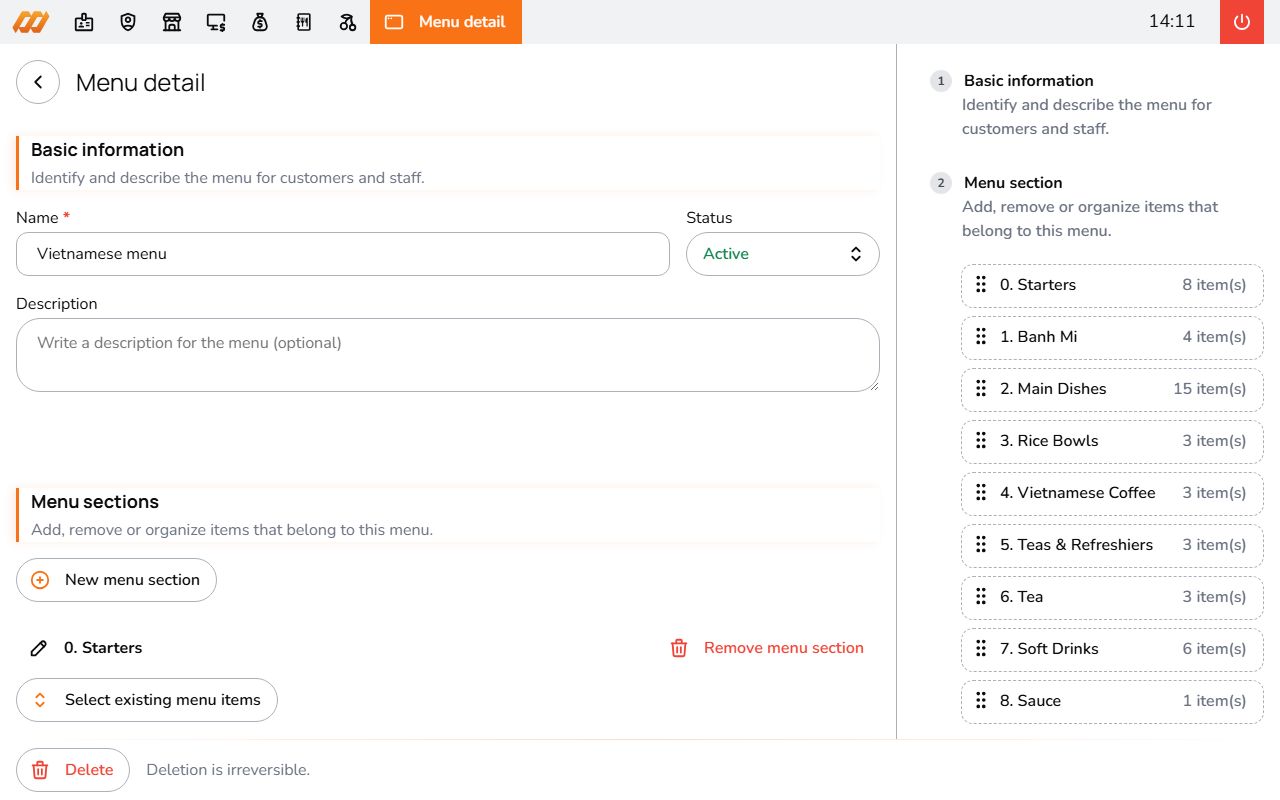Open the ID badge employees icon
The image size is (1280, 800).
[84, 22]
